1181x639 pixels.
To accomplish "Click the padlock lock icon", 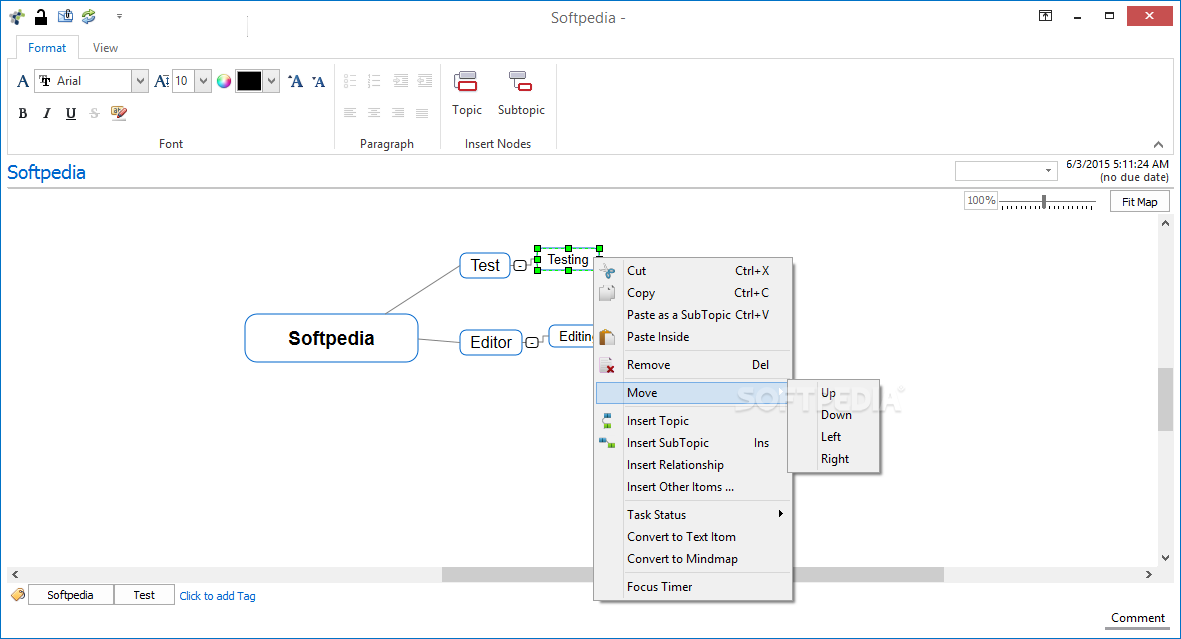I will [41, 17].
